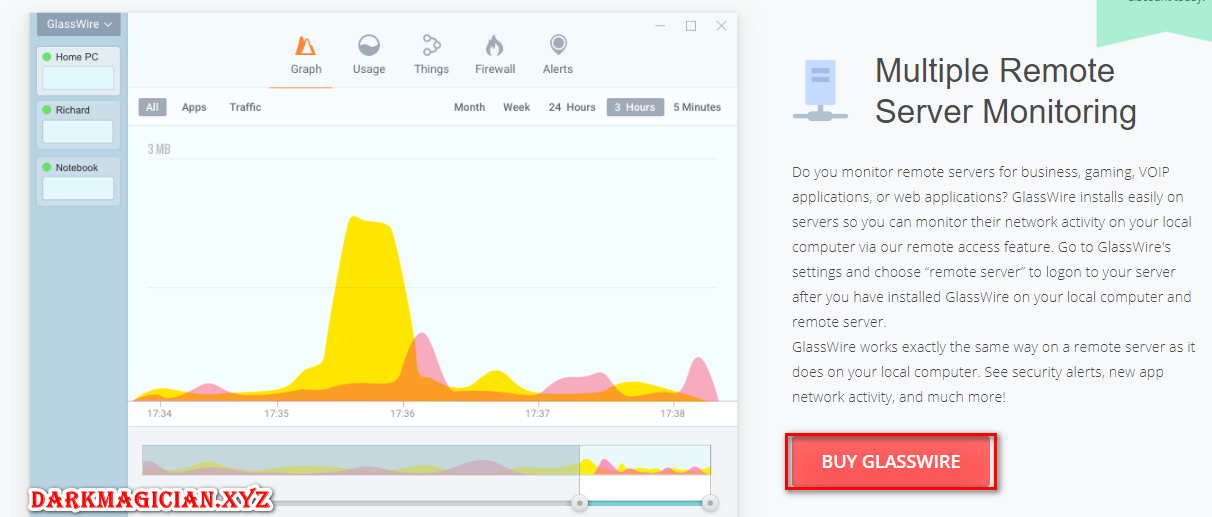Screen dimensions: 1212x517
Task: Click the Multiple Remote Server Monitoring heading
Action: pos(1005,91)
